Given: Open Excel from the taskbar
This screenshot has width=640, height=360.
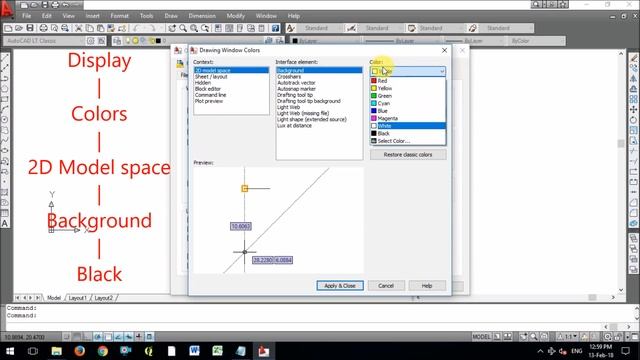Looking at the screenshot, I should (x=218, y=351).
